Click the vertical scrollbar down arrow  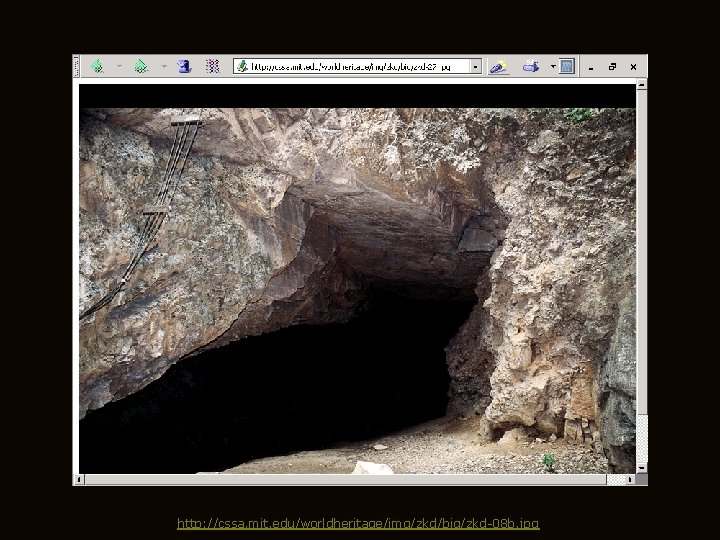641,468
